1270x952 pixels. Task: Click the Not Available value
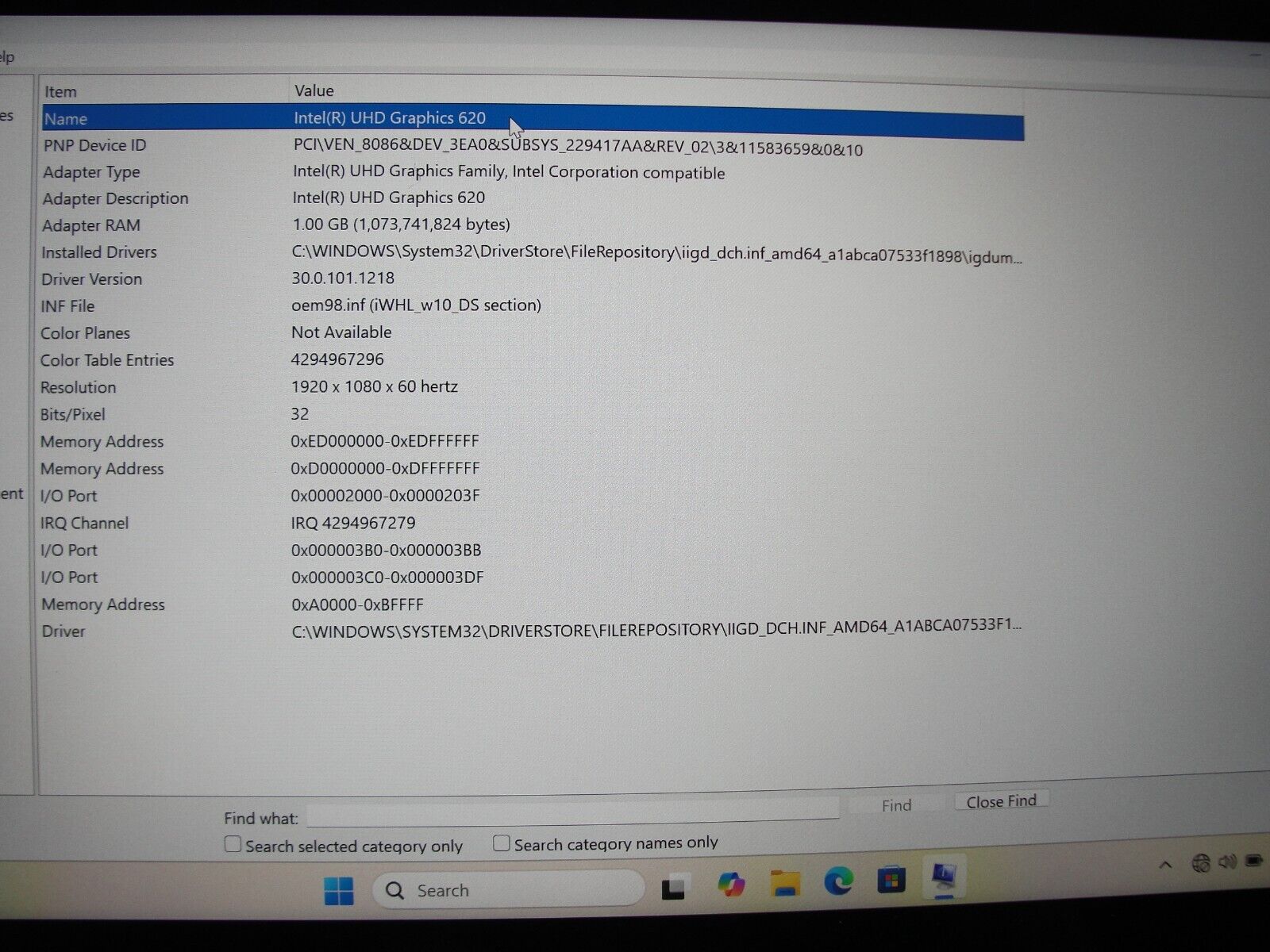coord(341,332)
